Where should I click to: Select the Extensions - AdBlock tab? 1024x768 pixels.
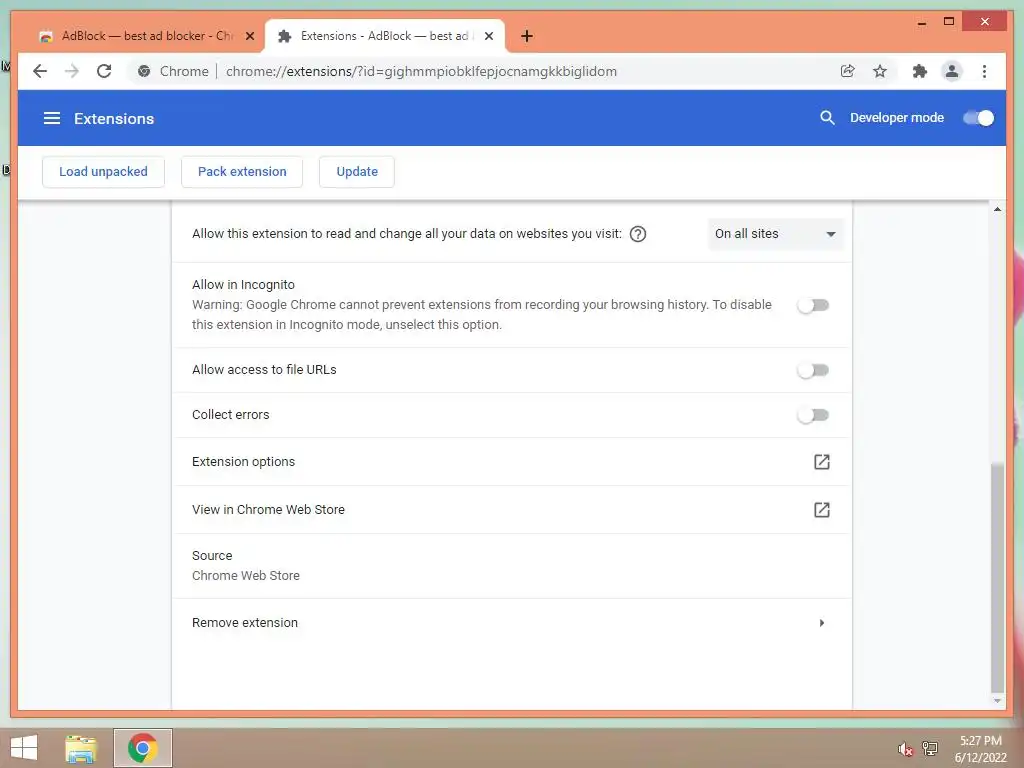(x=384, y=36)
